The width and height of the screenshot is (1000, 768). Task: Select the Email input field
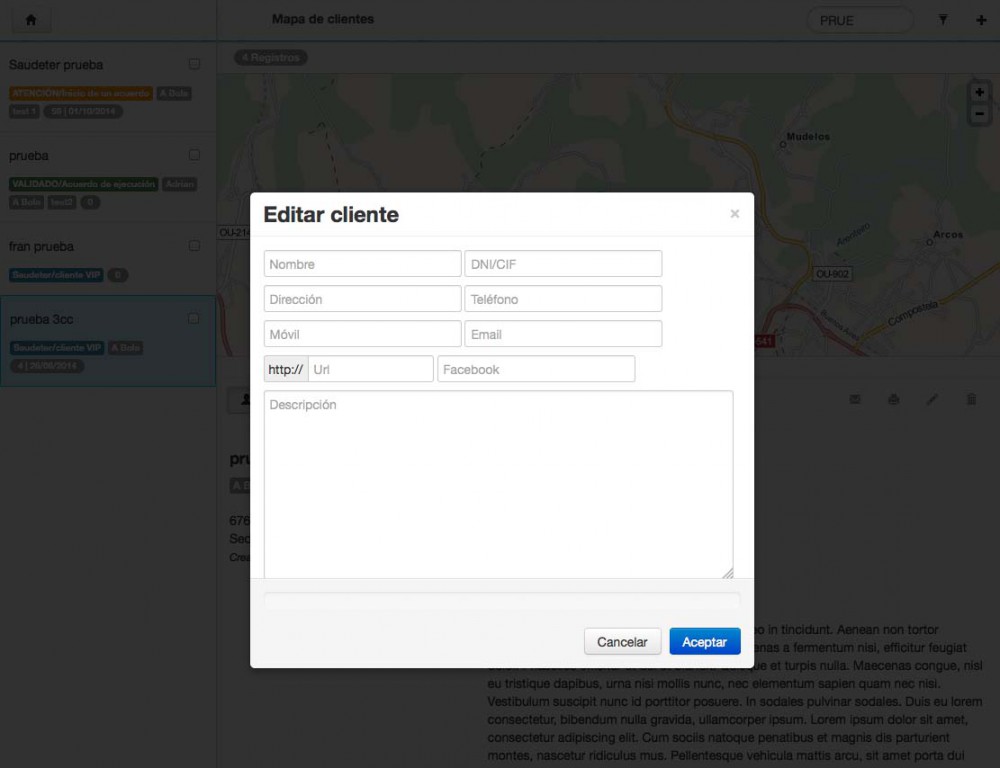click(563, 334)
